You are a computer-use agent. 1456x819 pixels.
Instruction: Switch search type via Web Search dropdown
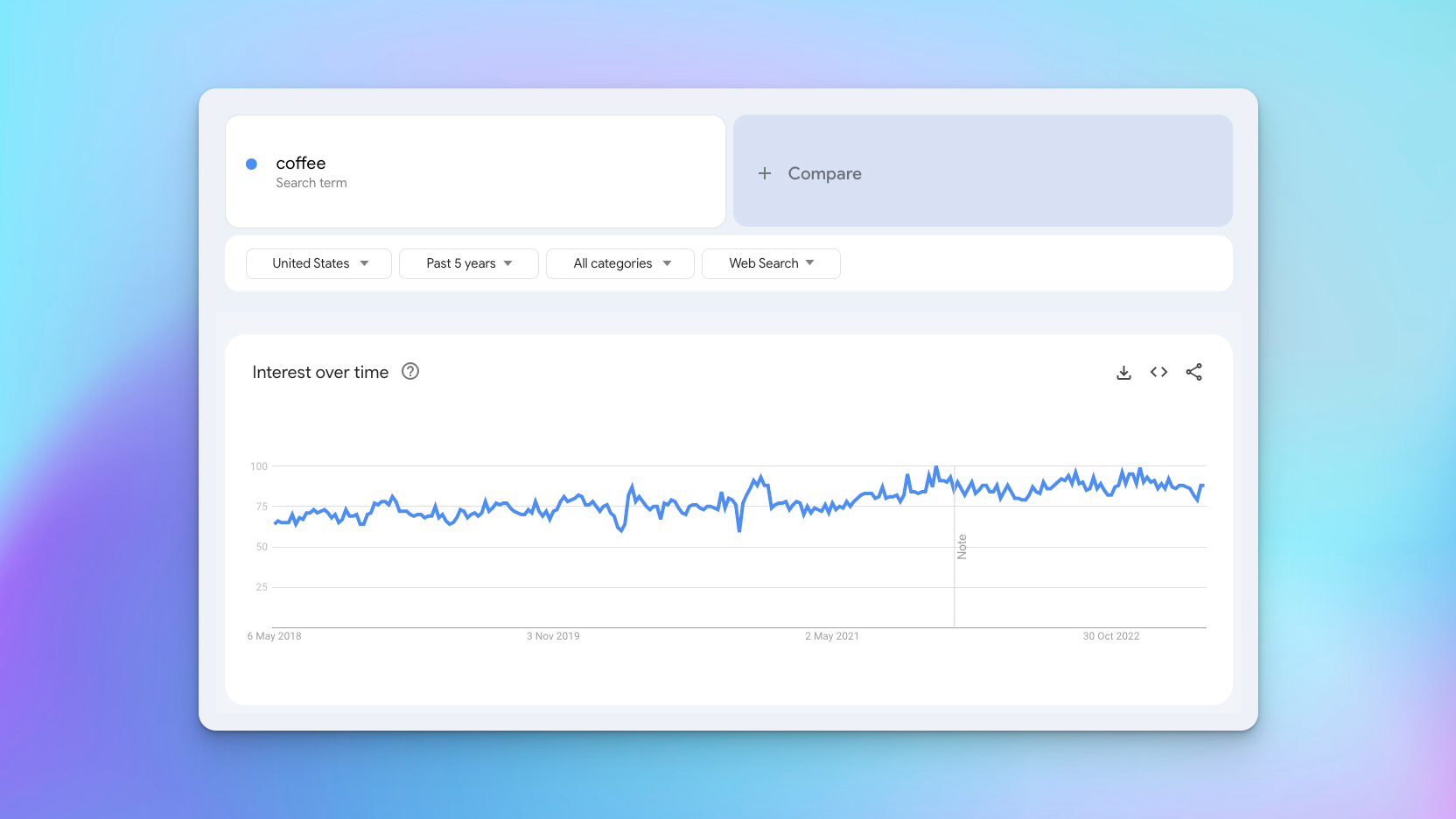770,263
